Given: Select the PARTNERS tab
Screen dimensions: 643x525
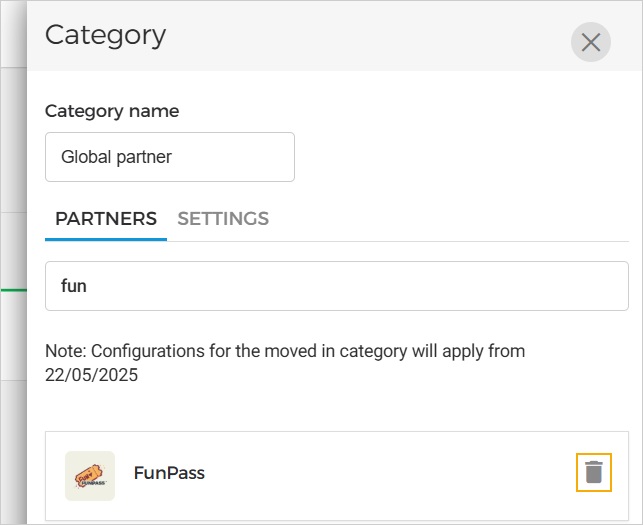Looking at the screenshot, I should [x=106, y=219].
